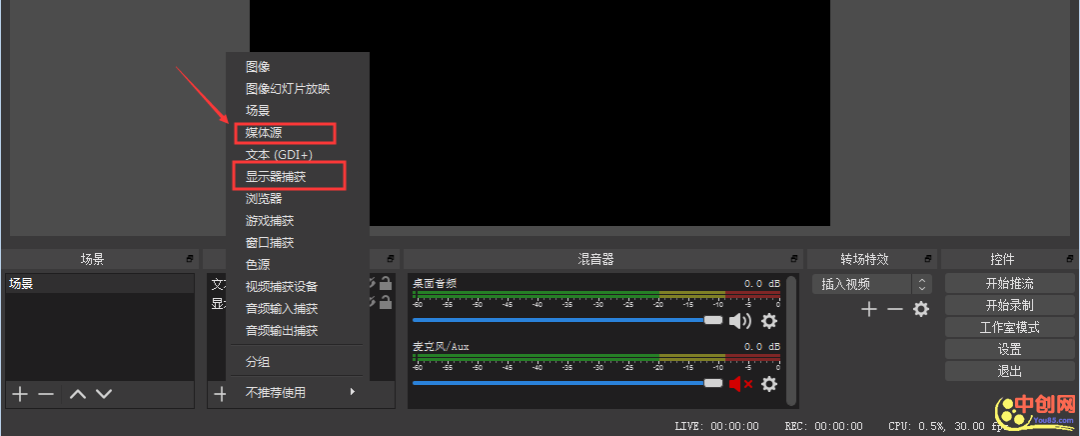
Task: Unmute the 麦克风/Aux red speaker icon
Action: click(x=740, y=383)
